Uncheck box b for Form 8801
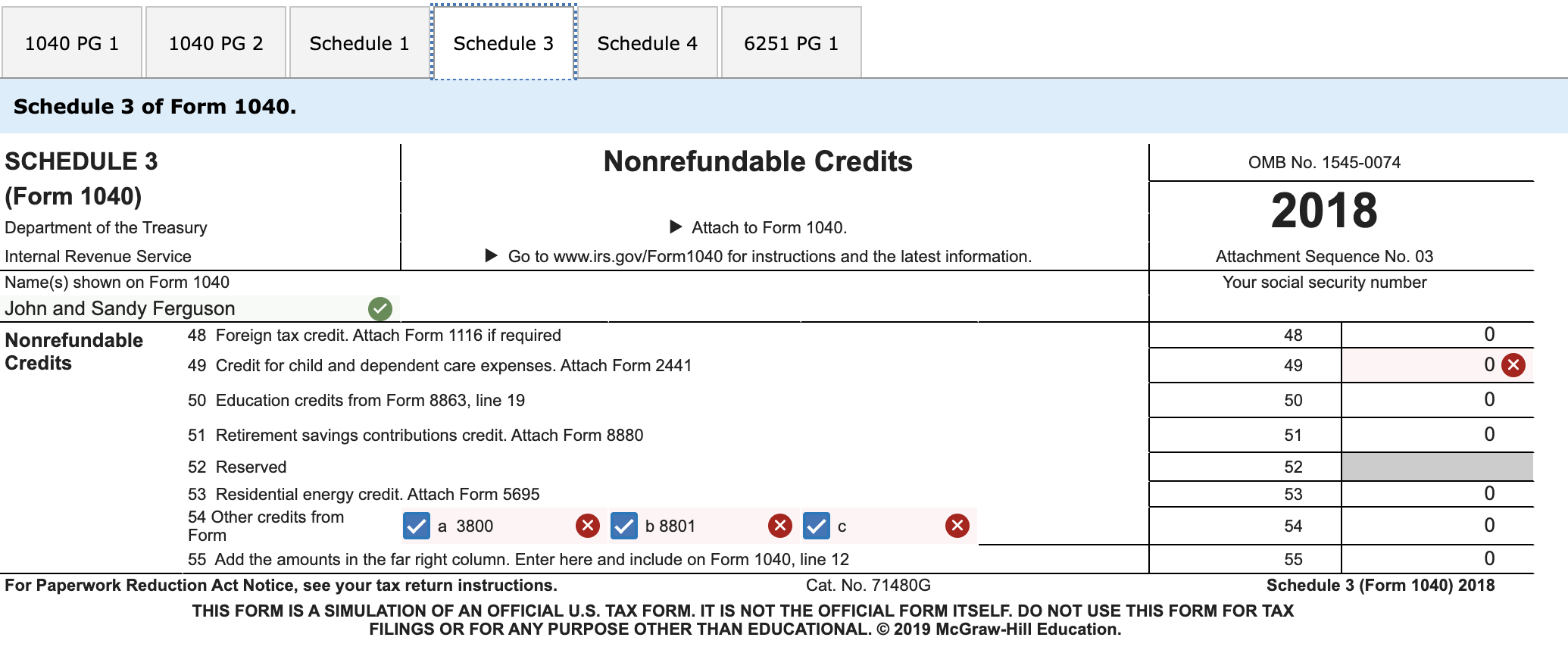This screenshot has width=1568, height=653. [x=623, y=526]
